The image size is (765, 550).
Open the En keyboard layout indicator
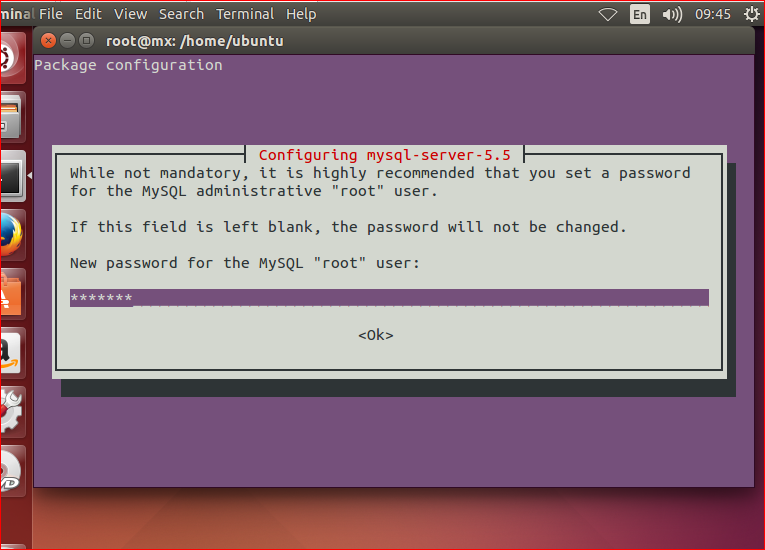coord(640,15)
